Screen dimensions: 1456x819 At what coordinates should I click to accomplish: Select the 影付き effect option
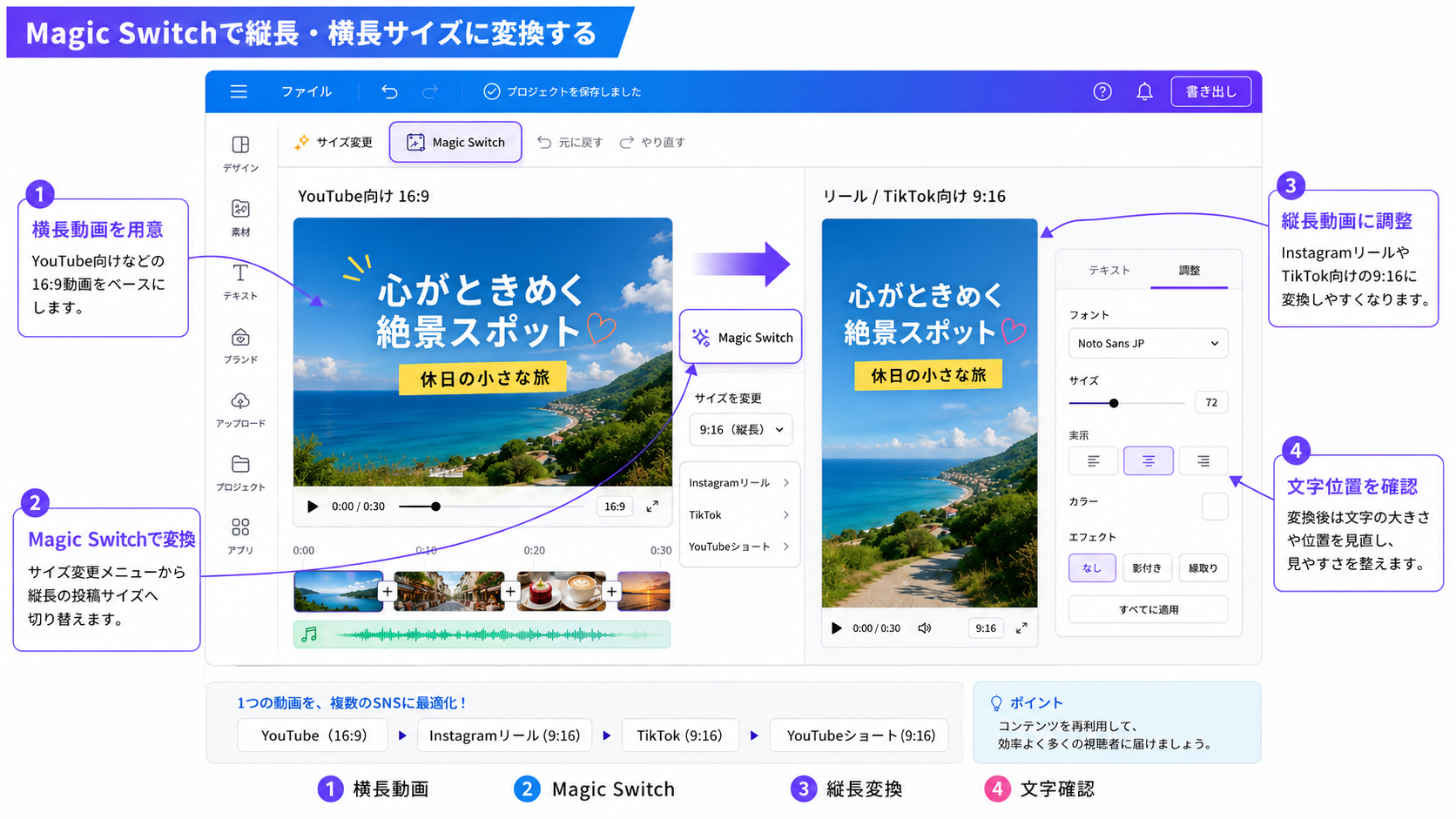tap(1147, 567)
